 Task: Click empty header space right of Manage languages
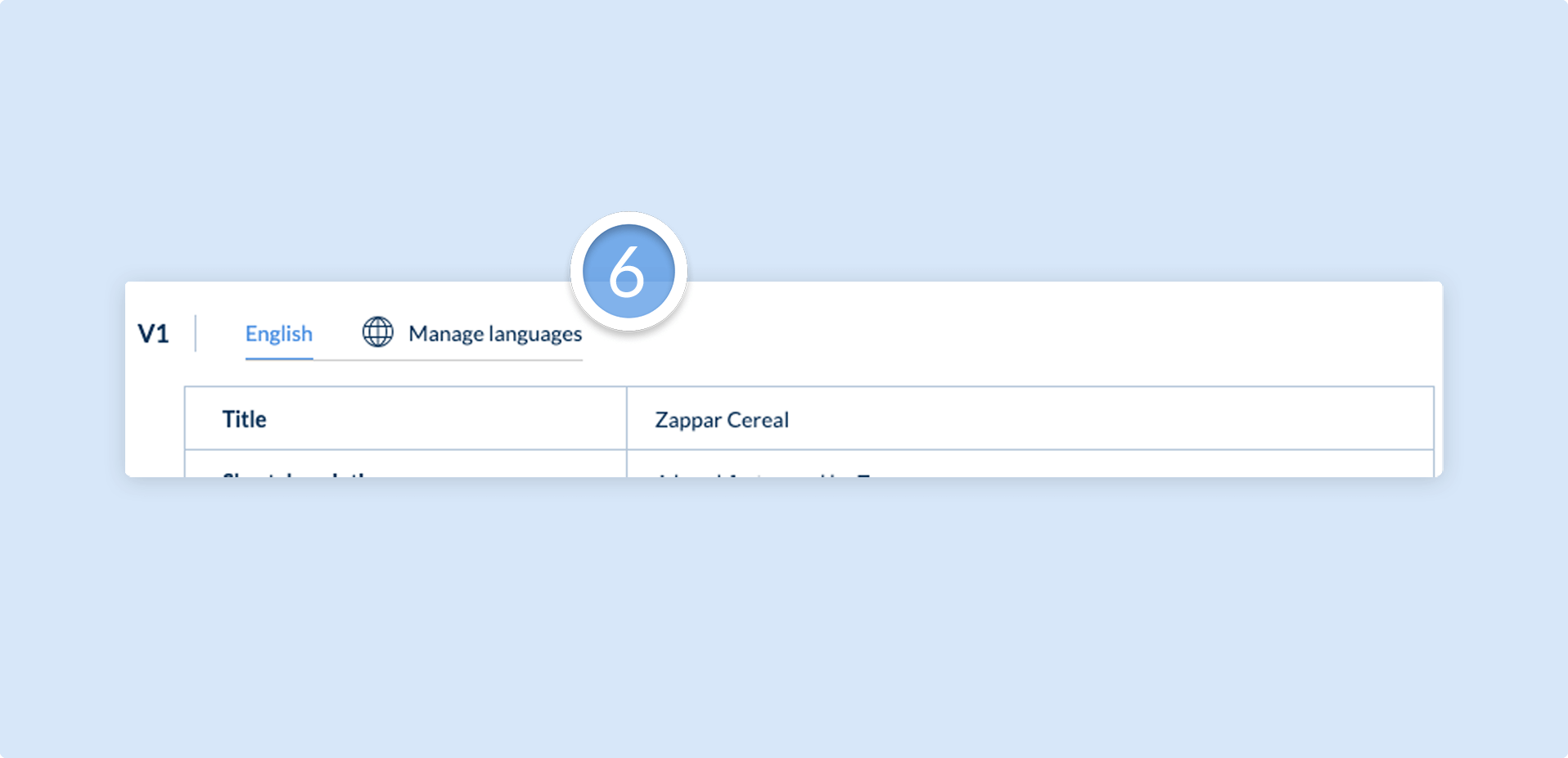(x=1023, y=334)
